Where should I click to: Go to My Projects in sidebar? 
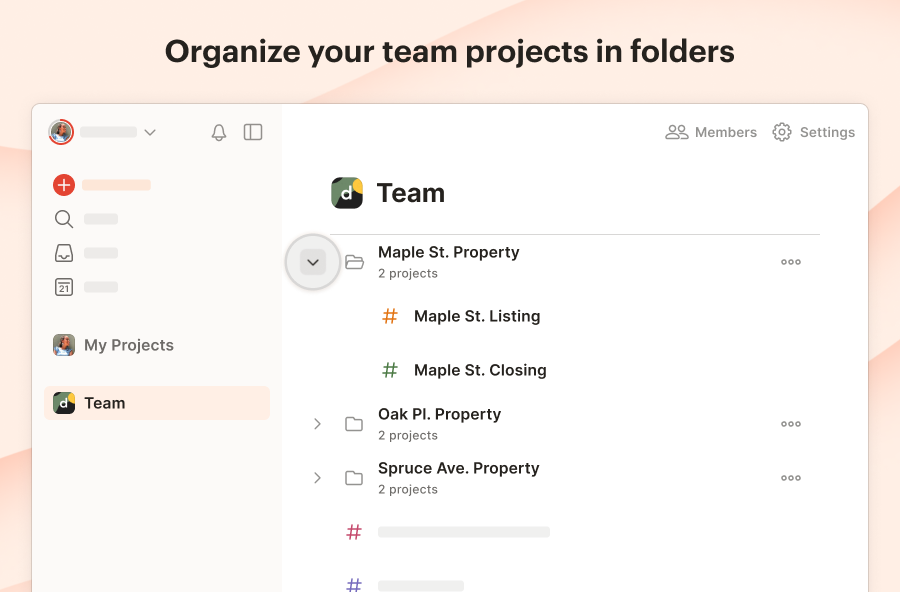(x=128, y=345)
